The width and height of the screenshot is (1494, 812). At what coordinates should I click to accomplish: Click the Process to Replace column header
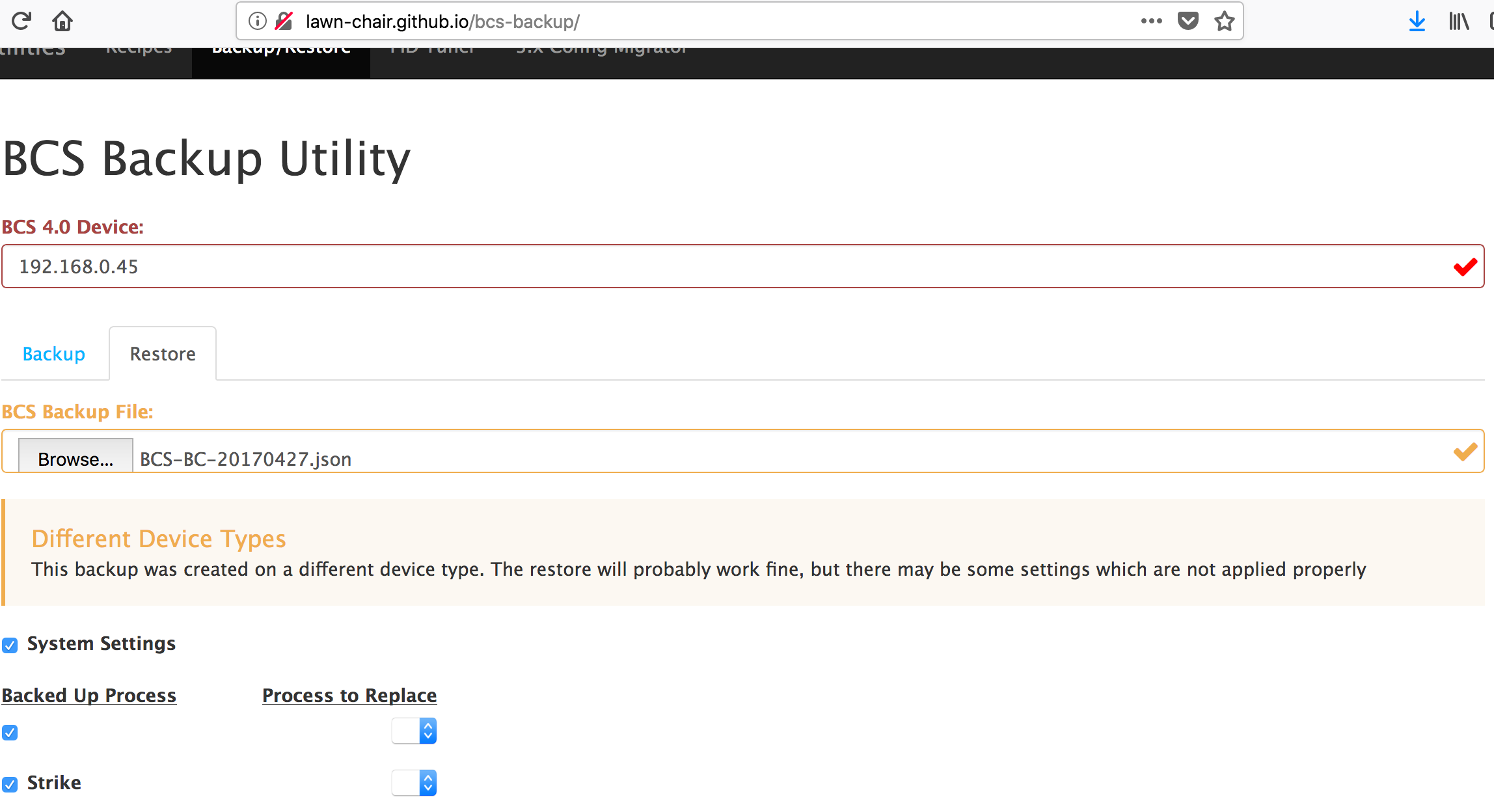[x=349, y=696]
